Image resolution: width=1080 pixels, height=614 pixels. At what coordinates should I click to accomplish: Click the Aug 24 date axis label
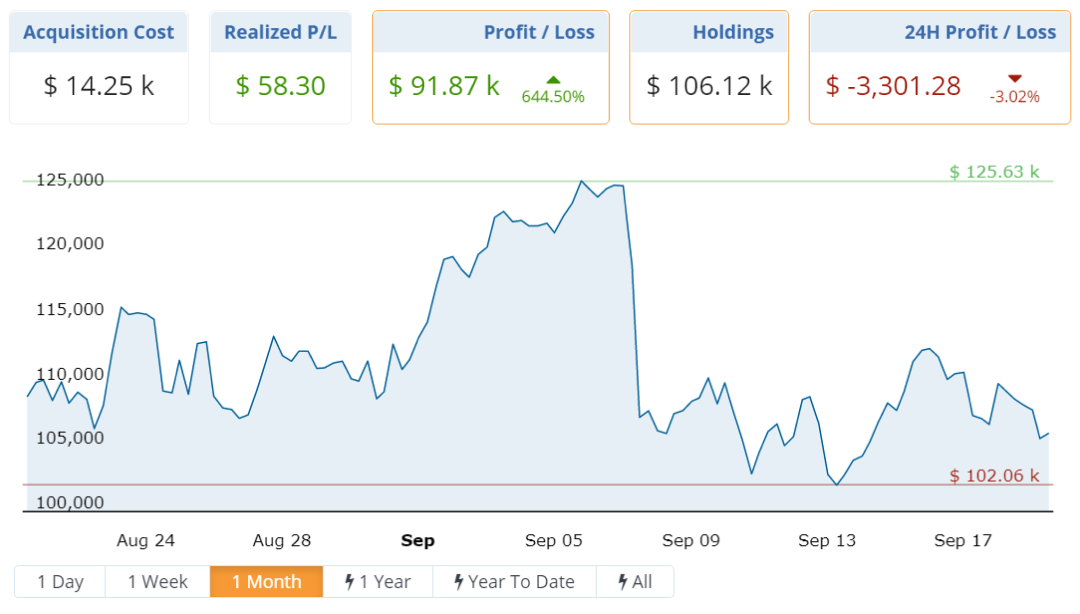146,541
